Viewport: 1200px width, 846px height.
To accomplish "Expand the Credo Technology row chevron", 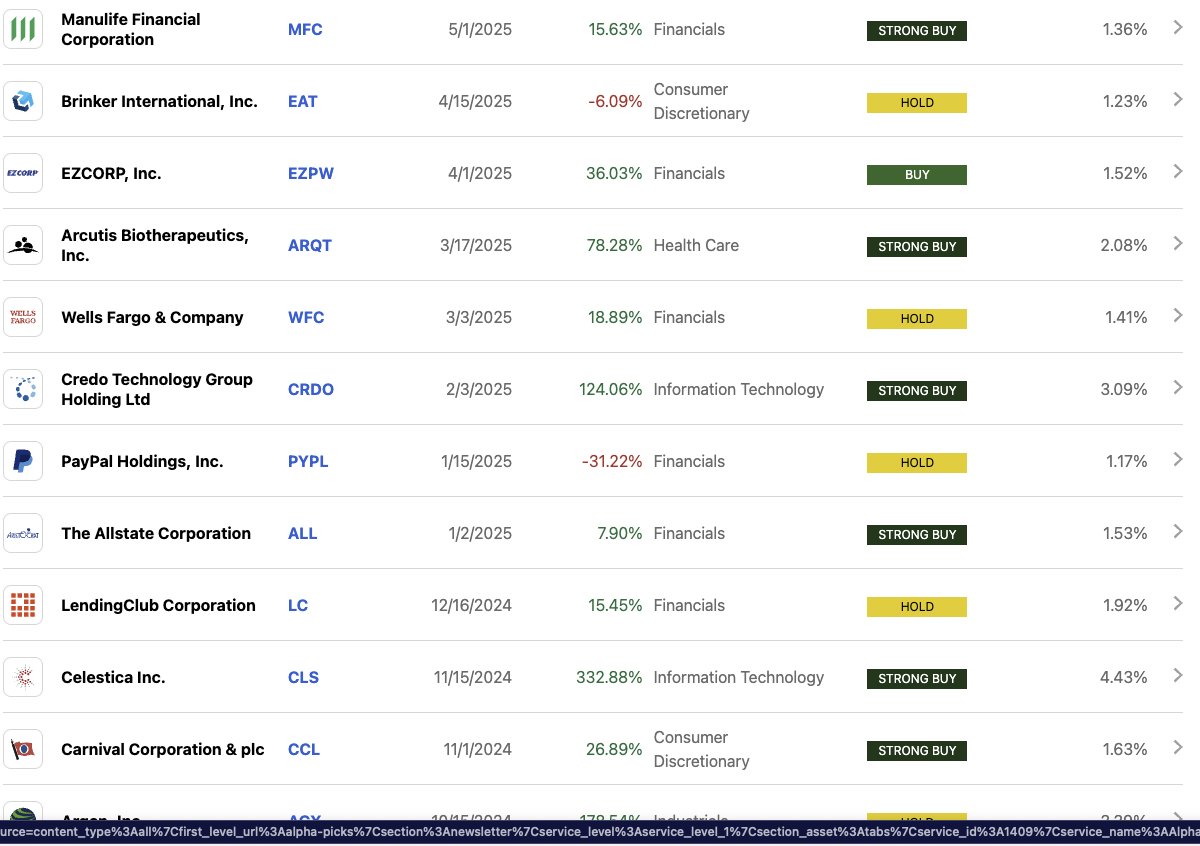I will tap(1178, 388).
